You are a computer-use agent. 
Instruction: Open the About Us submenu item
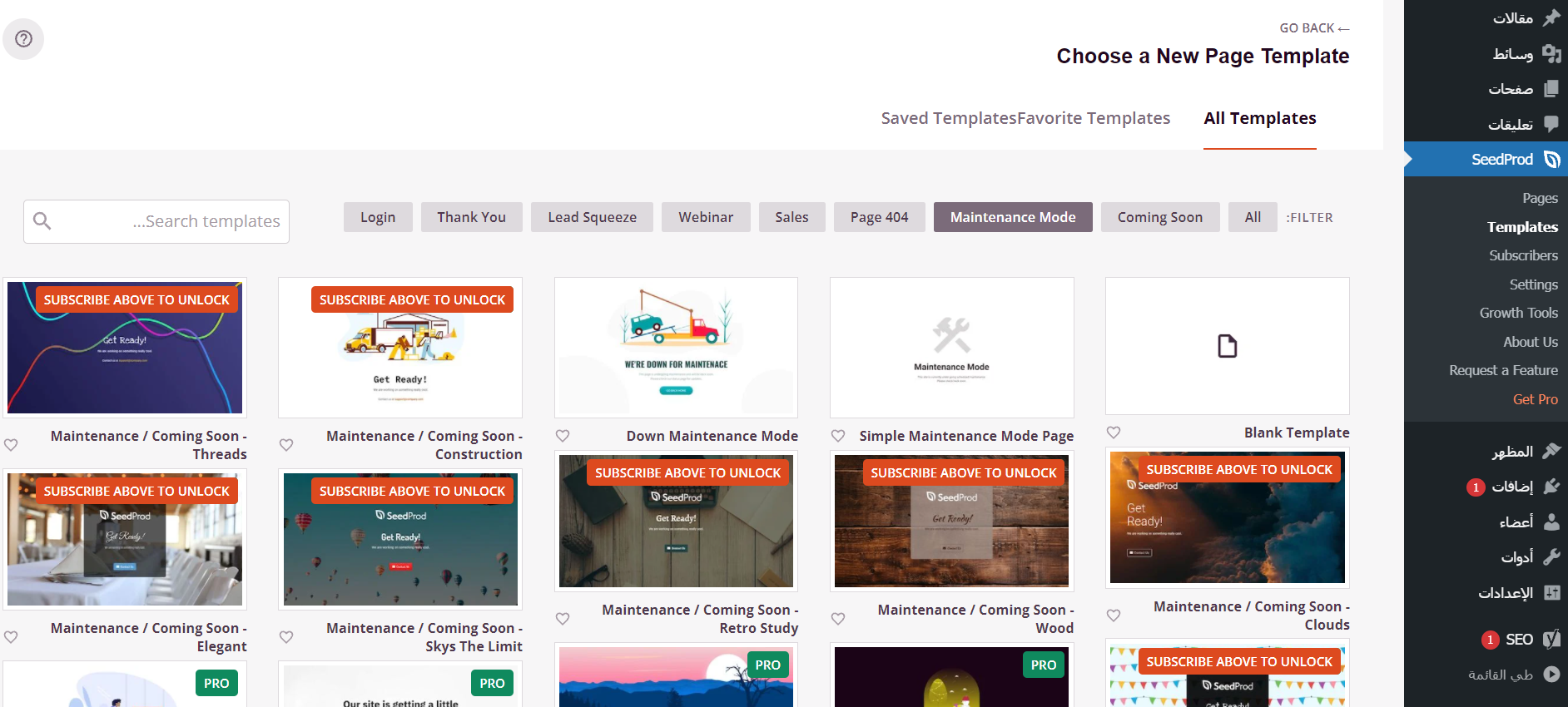click(x=1531, y=342)
